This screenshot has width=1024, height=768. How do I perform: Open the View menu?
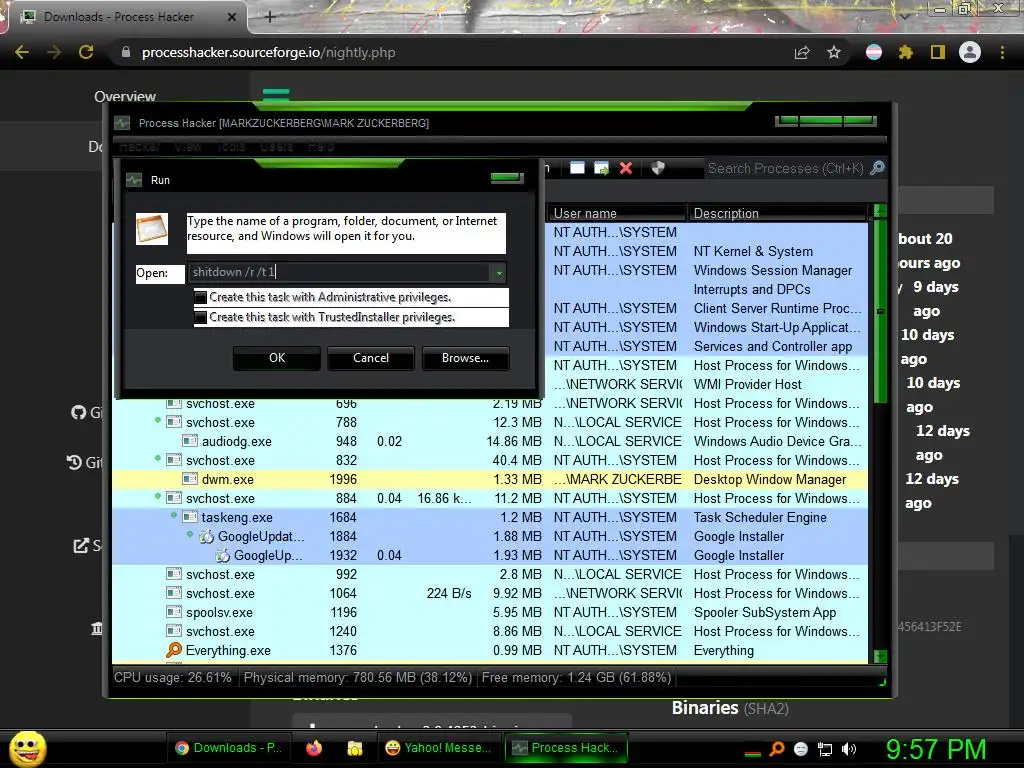(x=188, y=147)
